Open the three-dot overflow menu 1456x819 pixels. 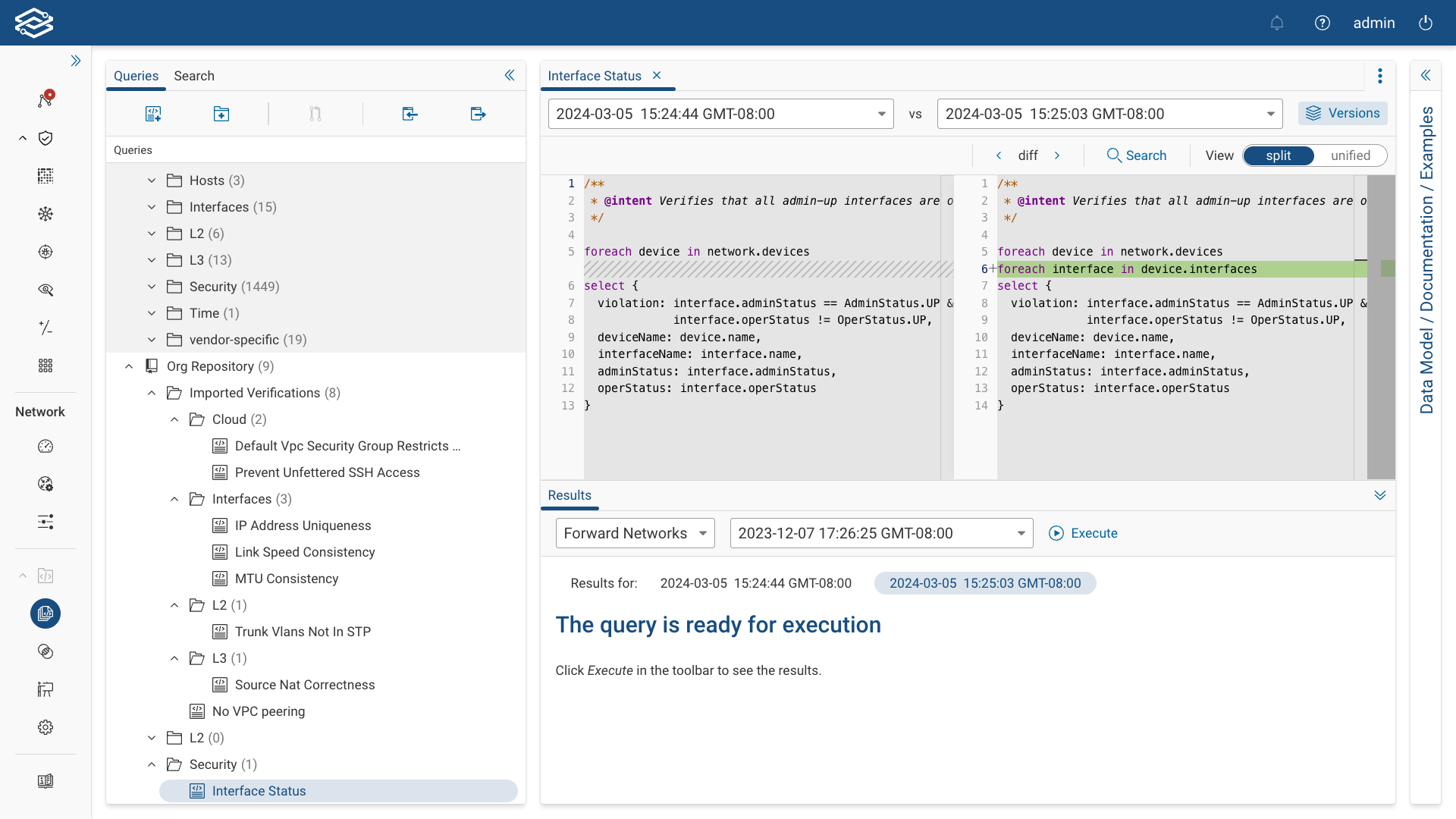pos(1379,76)
